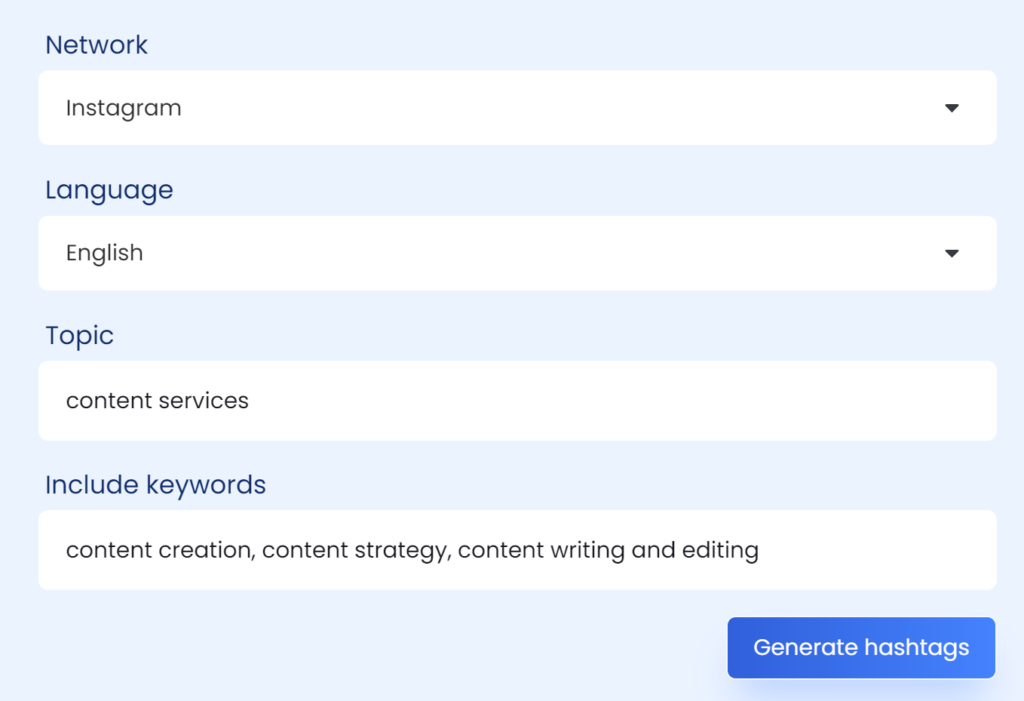Click the Include keywords input field
Image resolution: width=1024 pixels, height=701 pixels.
pyautogui.click(x=517, y=550)
